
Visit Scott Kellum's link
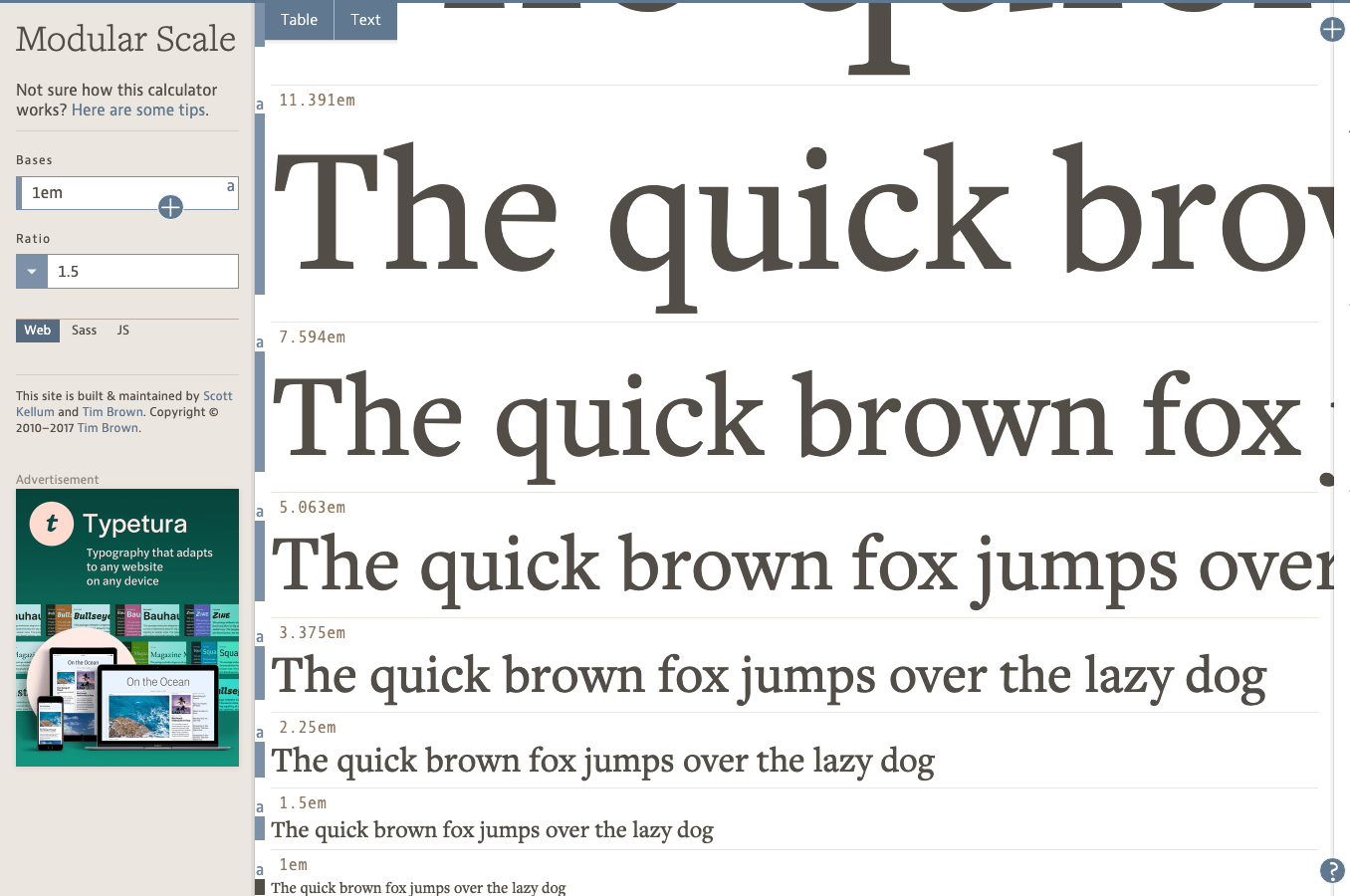pos(123,403)
